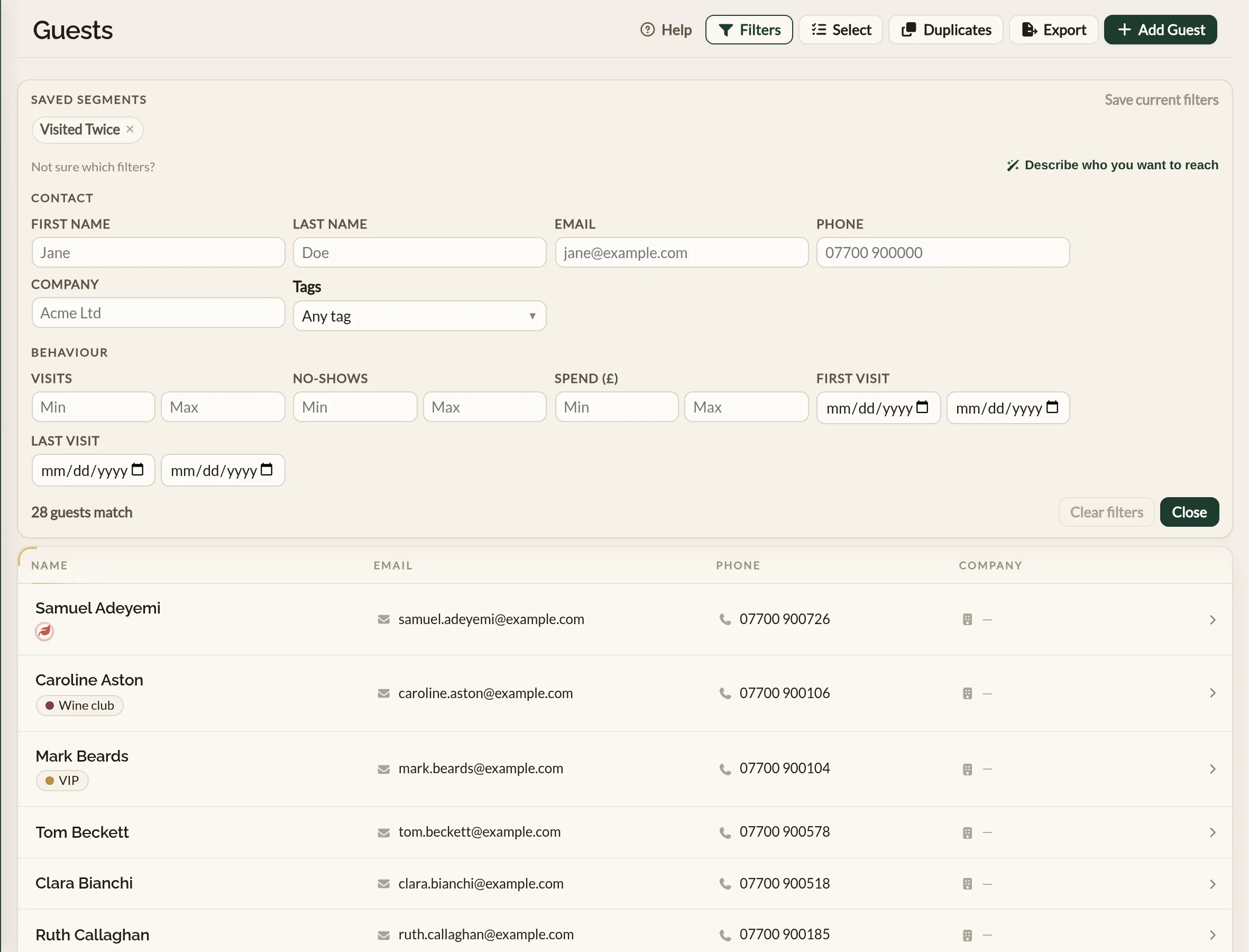Open the Last Visit start date calendar icon
The height and width of the screenshot is (952, 1249).
(x=137, y=469)
